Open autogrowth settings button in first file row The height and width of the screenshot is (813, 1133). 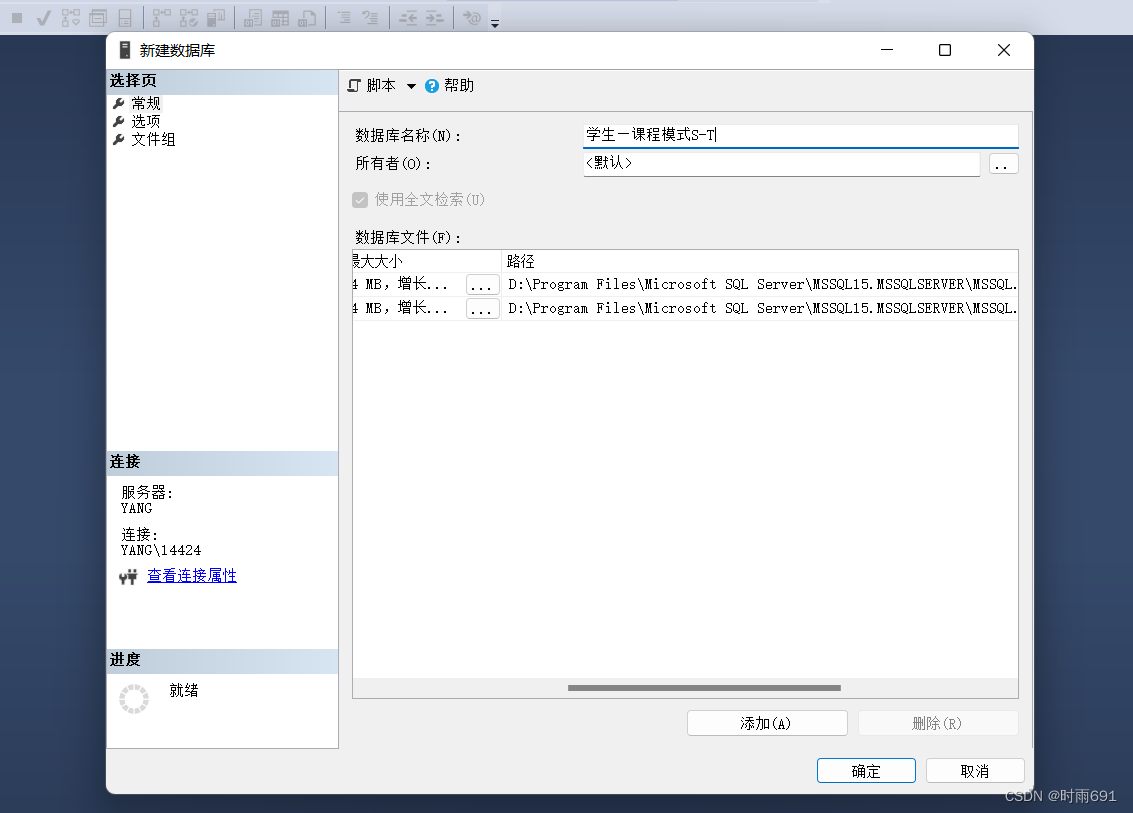[x=482, y=285]
